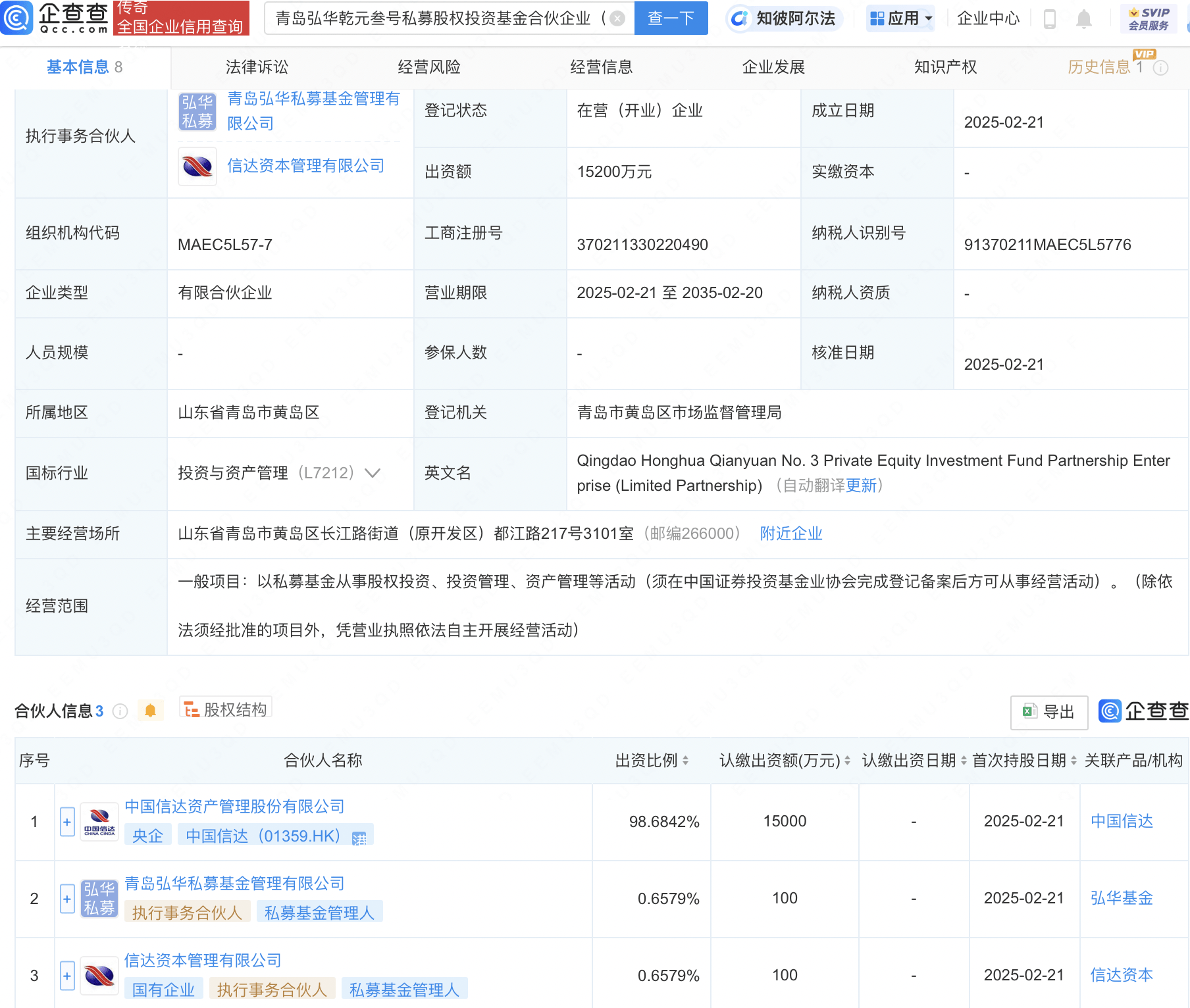Open related product 弘华基金 link

(1122, 898)
